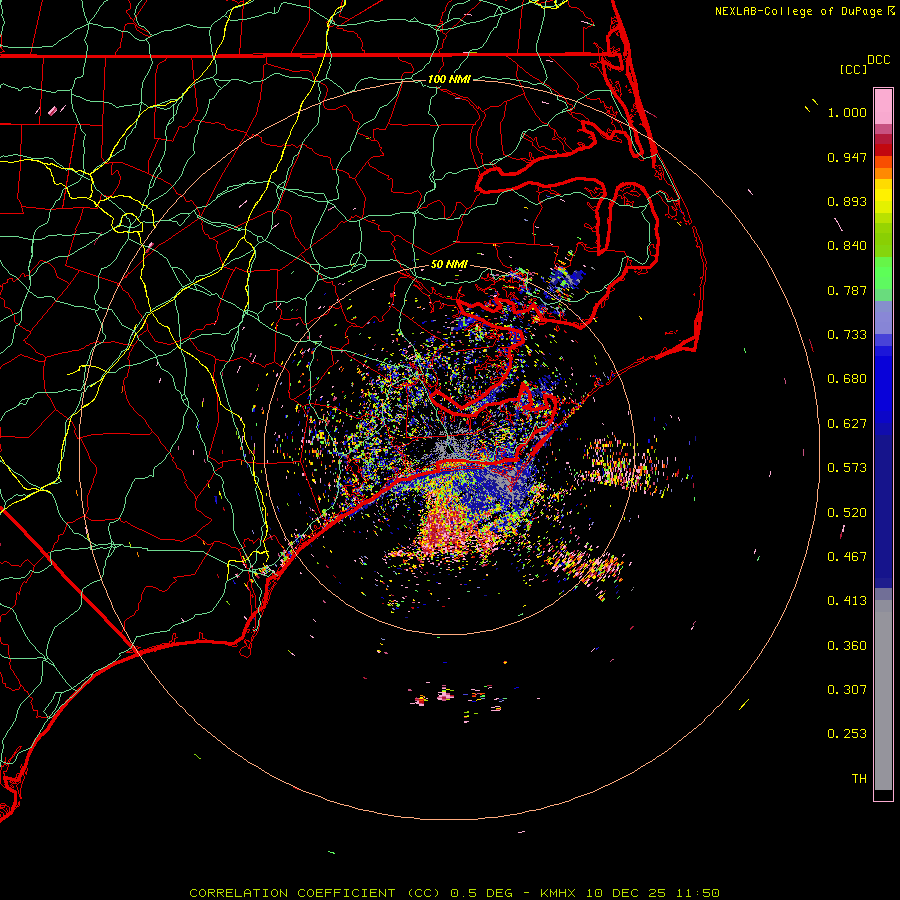
Task: Click the DCC product code label
Action: (878, 60)
